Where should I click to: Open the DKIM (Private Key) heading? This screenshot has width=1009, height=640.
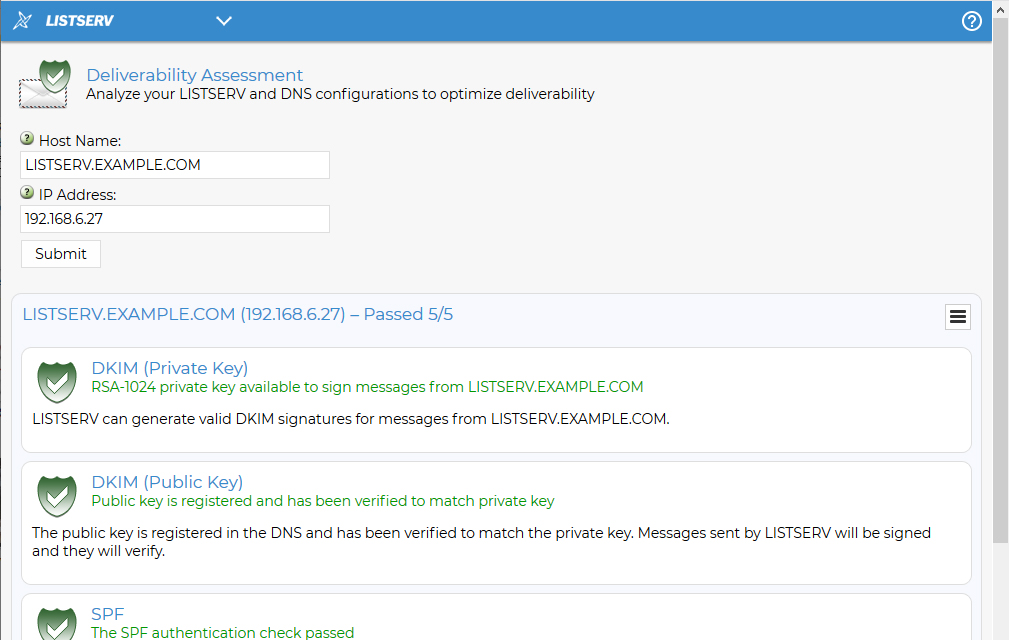tap(169, 368)
